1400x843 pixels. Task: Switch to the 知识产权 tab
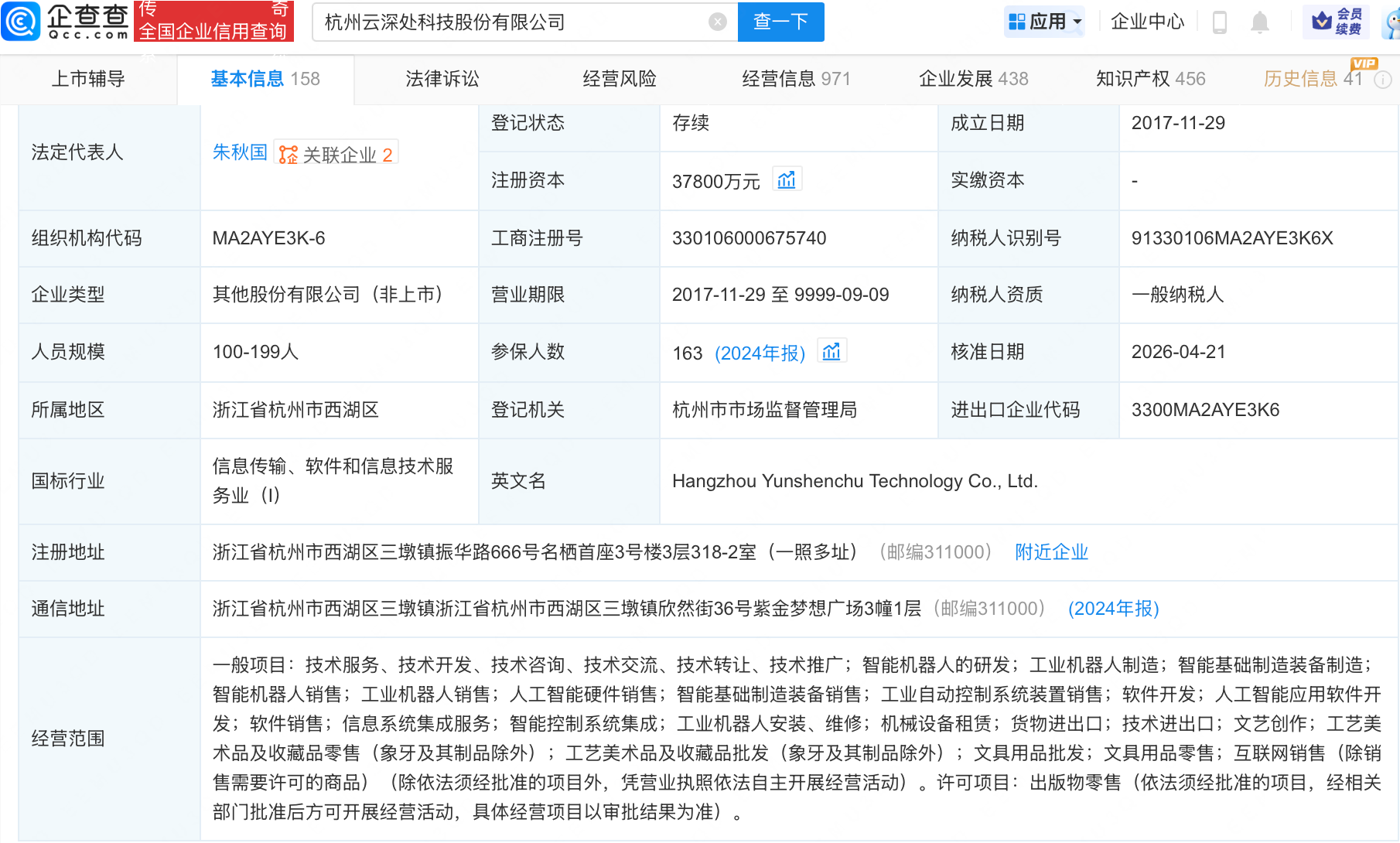[x=1149, y=79]
